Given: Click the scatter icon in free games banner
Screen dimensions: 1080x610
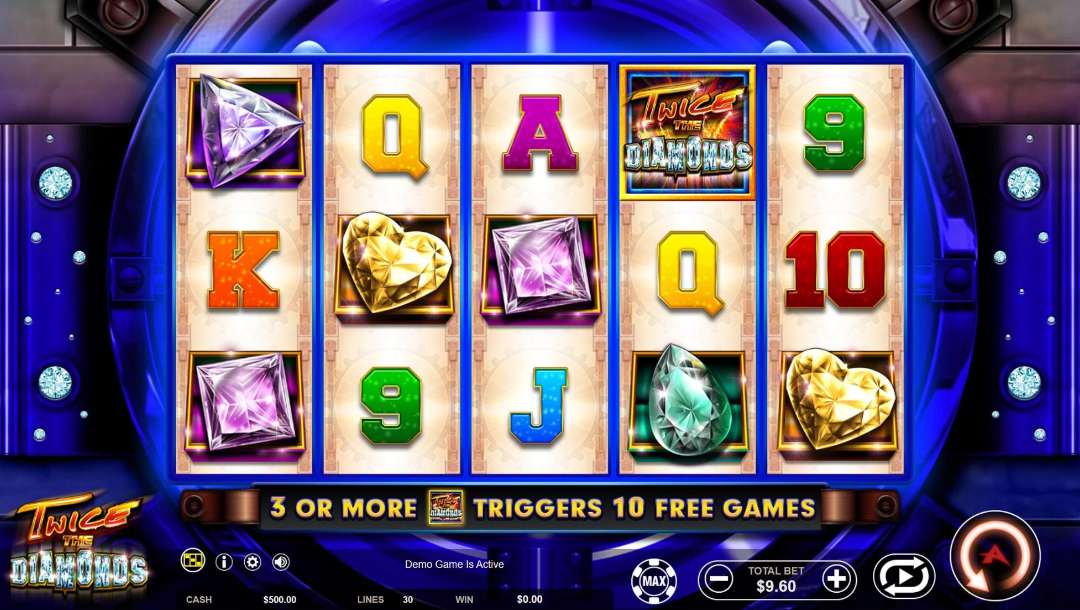Looking at the screenshot, I should point(446,507).
